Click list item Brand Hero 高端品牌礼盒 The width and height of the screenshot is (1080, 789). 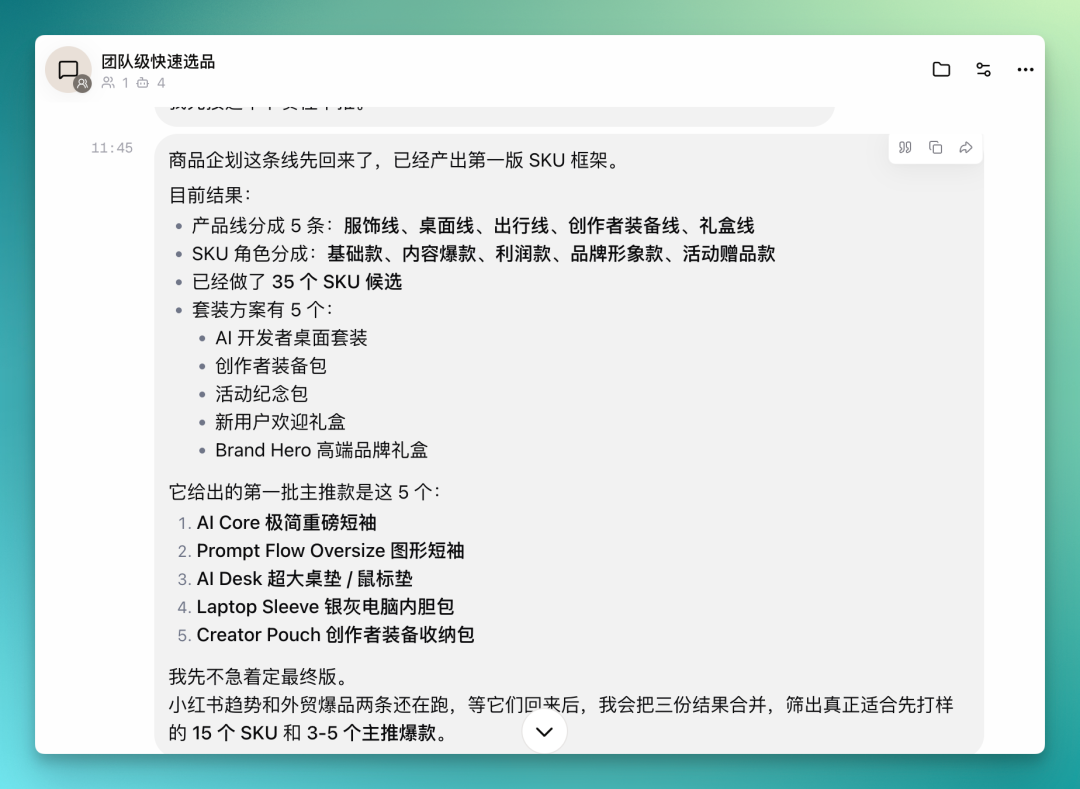pyautogui.click(x=322, y=450)
